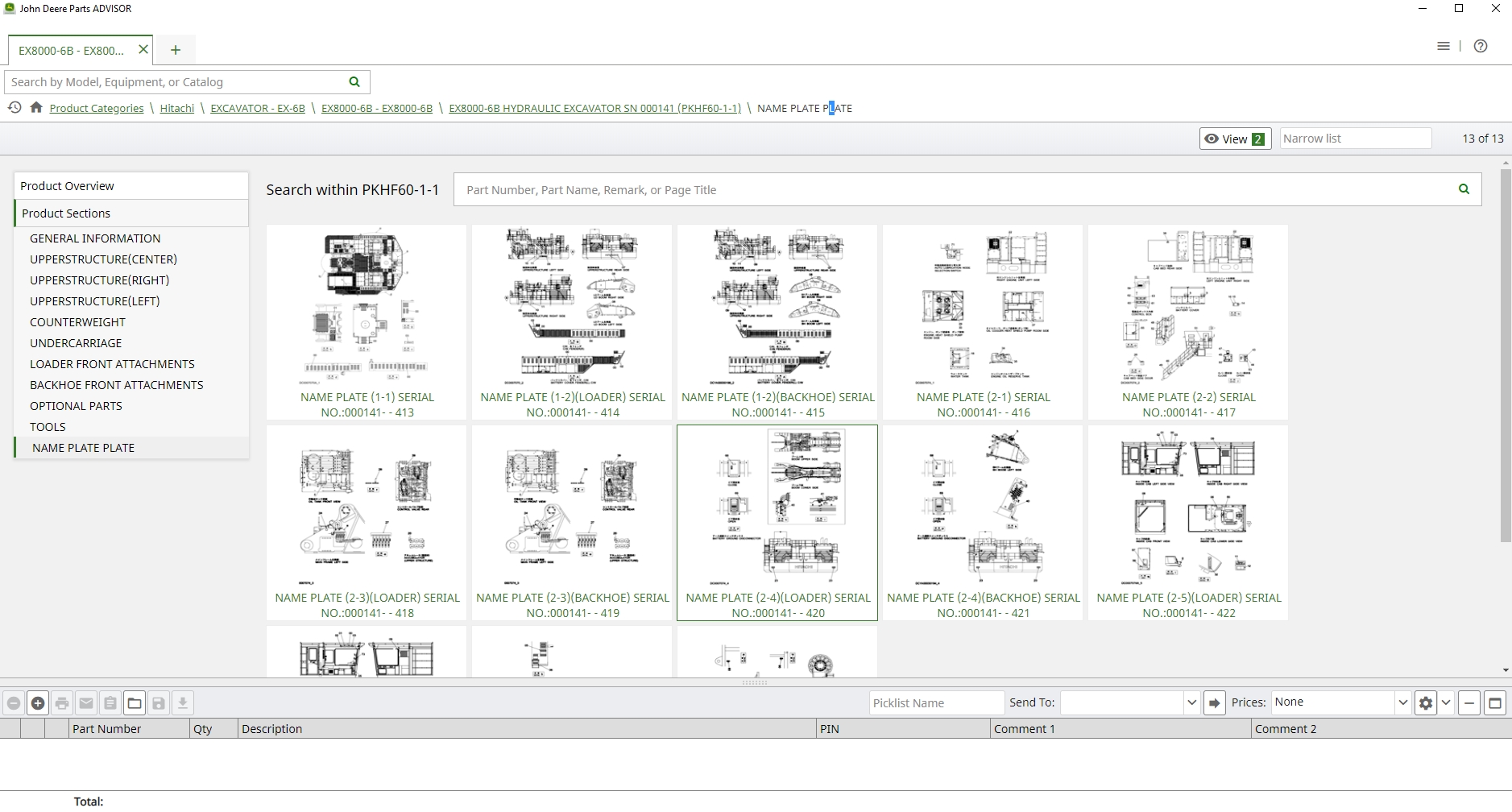Open a picklist with the folder icon

135,703
